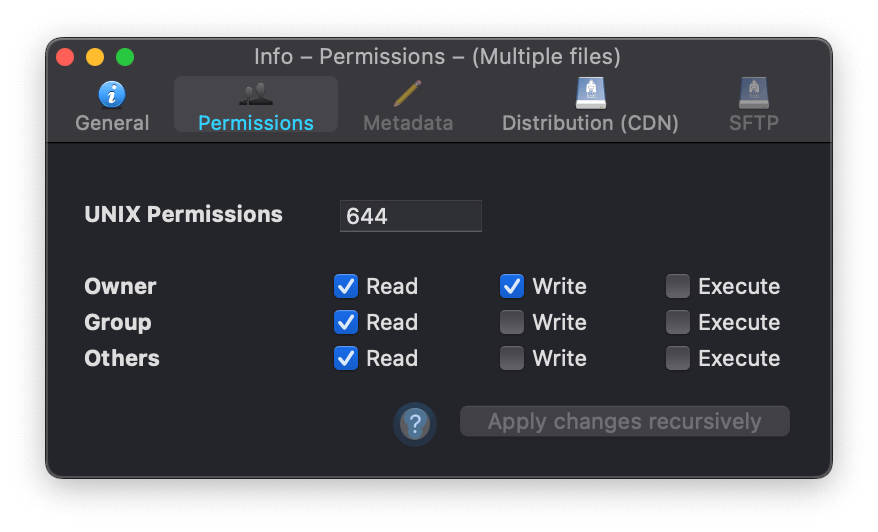Switch to the Metadata tab label
Viewport: 878px width, 532px height.
(408, 123)
